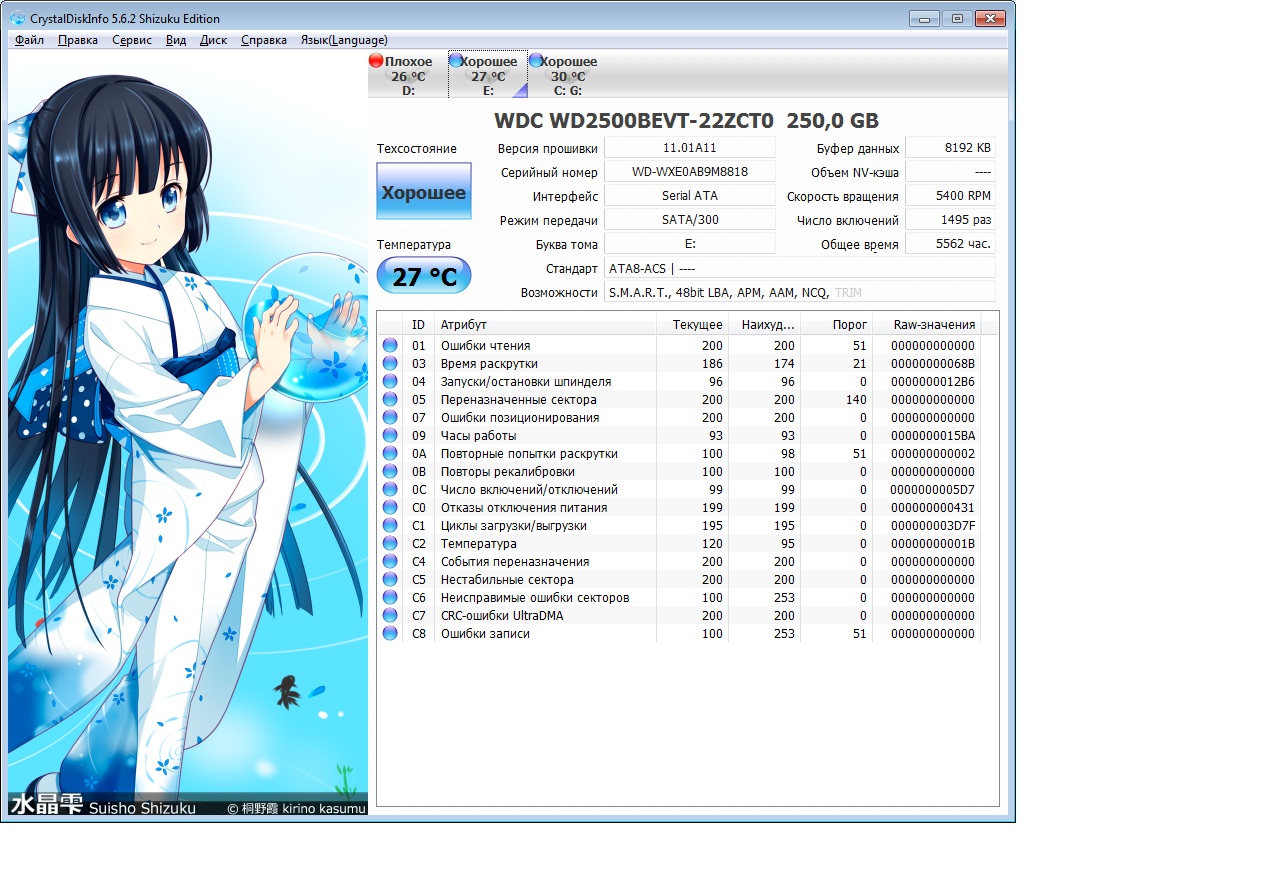The height and width of the screenshot is (874, 1274).
Task: Click status orb for Число включений/отключений row
Action: 390,490
